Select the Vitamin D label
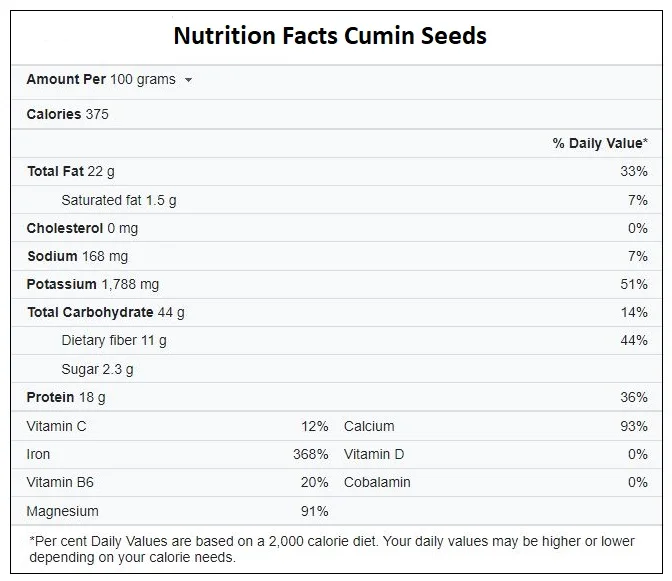The height and width of the screenshot is (581, 672). (x=374, y=454)
